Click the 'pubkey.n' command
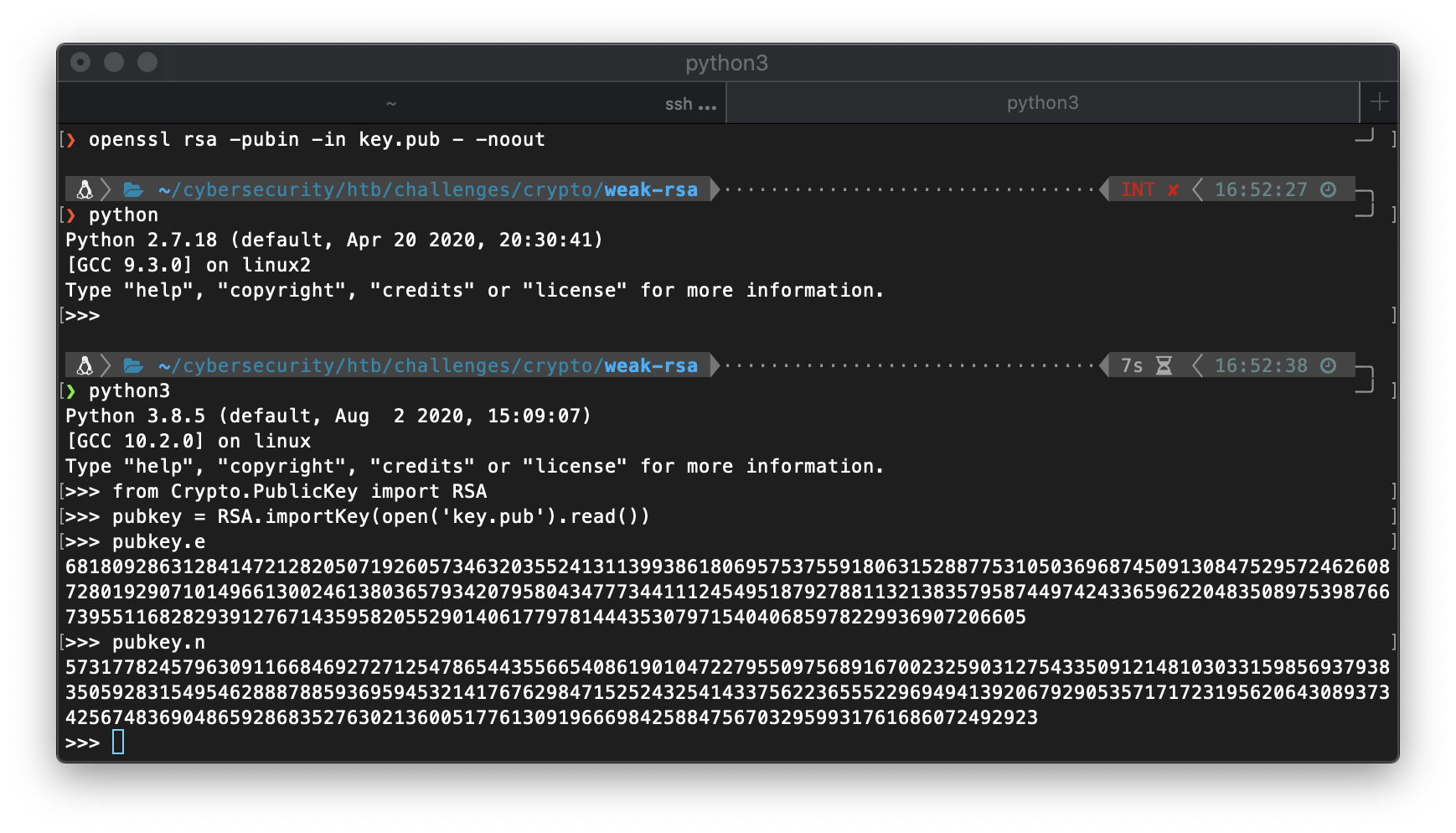The height and width of the screenshot is (833, 1456). (158, 643)
